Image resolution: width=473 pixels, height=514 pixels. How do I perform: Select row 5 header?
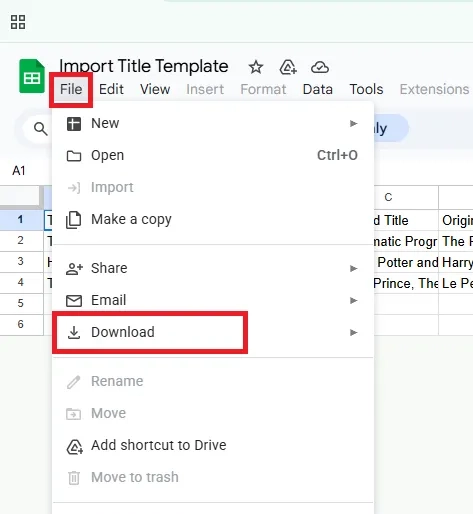(21, 303)
